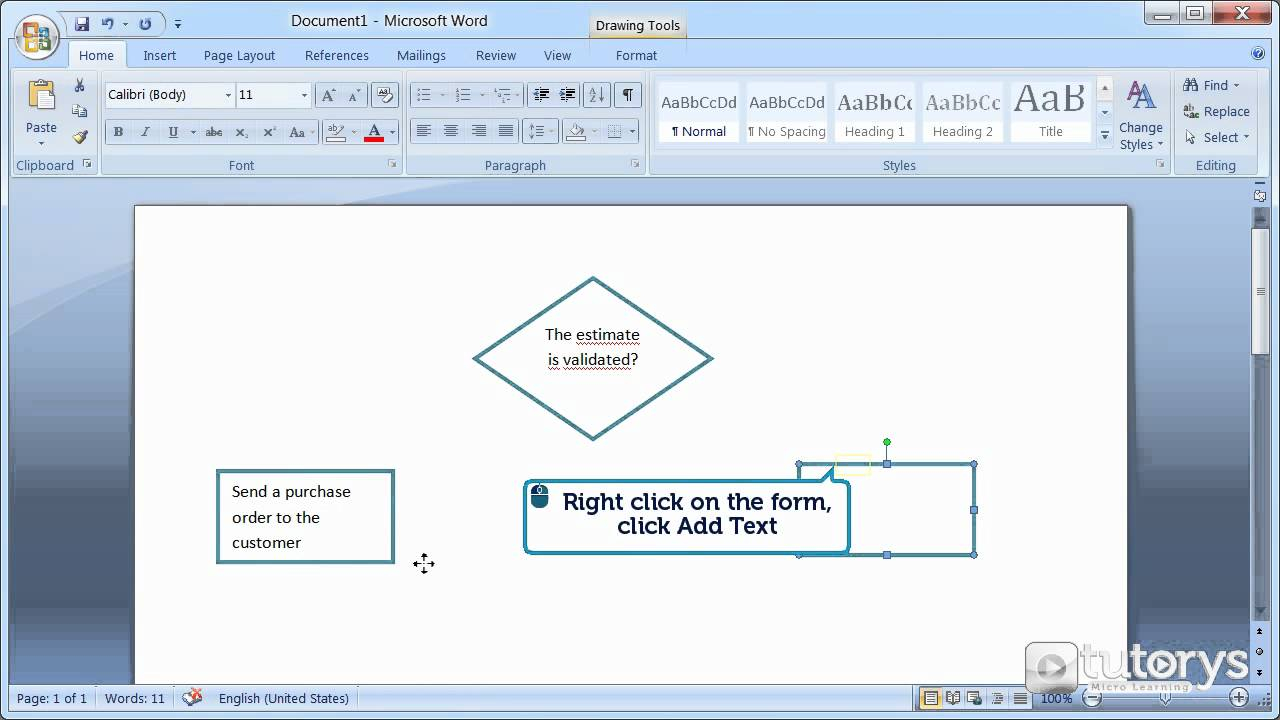Apply the text highlight color
Image resolution: width=1280 pixels, height=720 pixels.
(x=336, y=132)
